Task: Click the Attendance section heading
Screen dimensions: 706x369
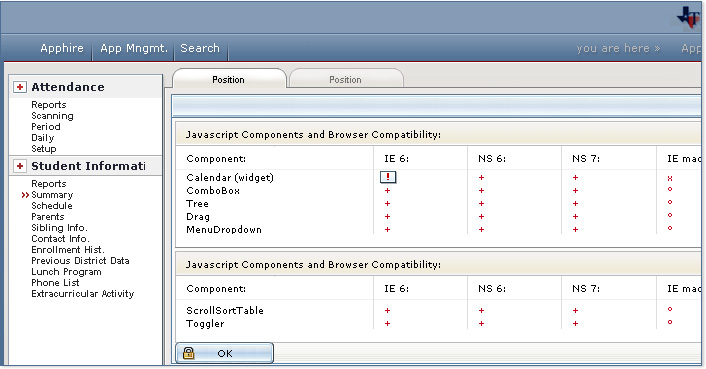Action: pyautogui.click(x=68, y=87)
